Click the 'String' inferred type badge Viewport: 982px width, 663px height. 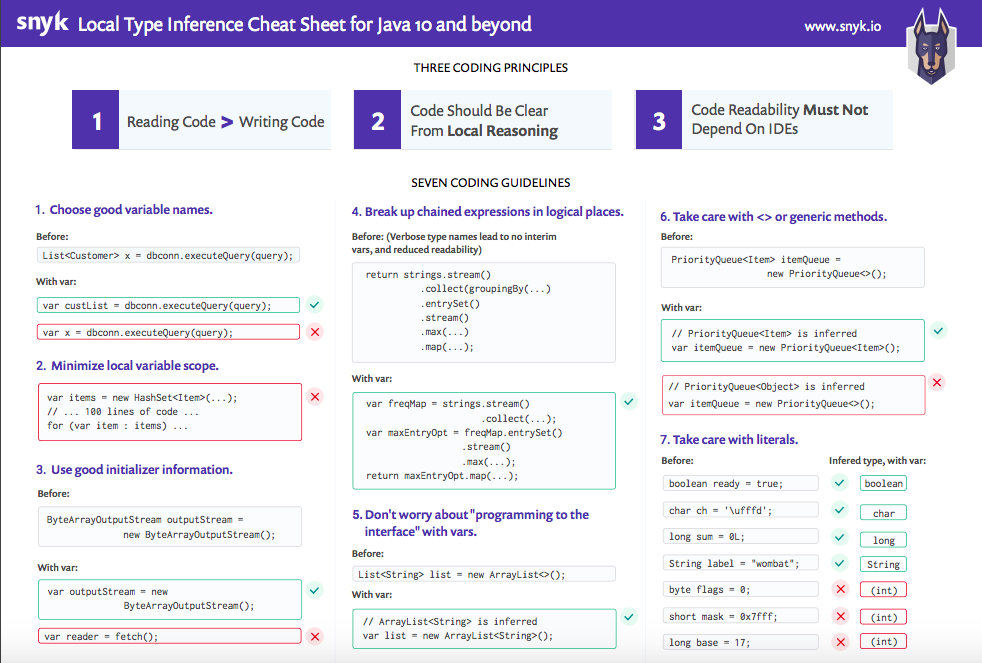click(883, 564)
